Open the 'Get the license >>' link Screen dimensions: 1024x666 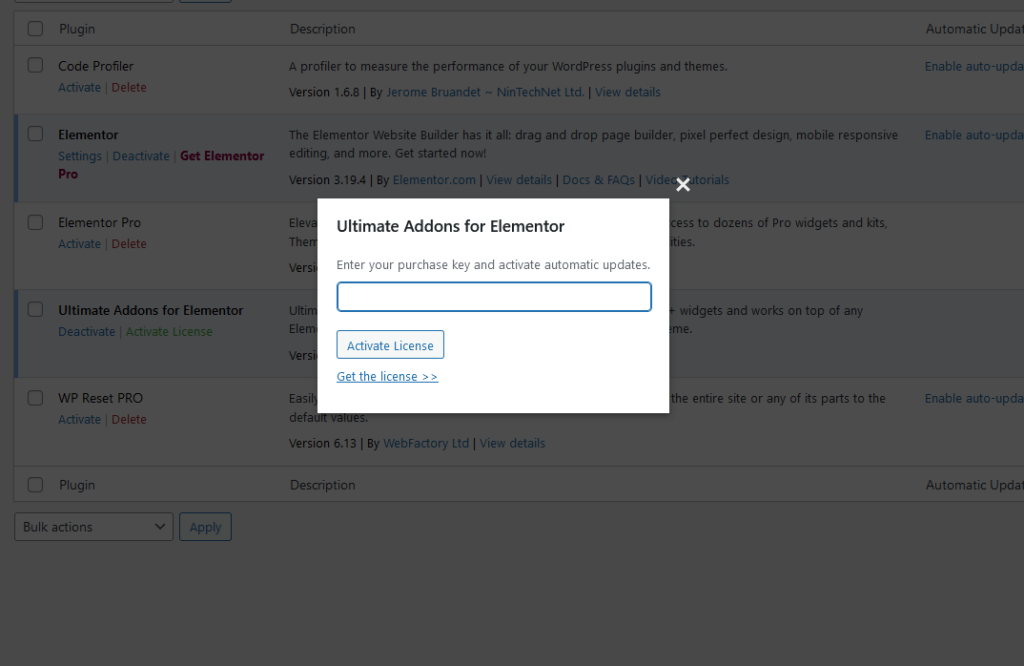point(387,377)
